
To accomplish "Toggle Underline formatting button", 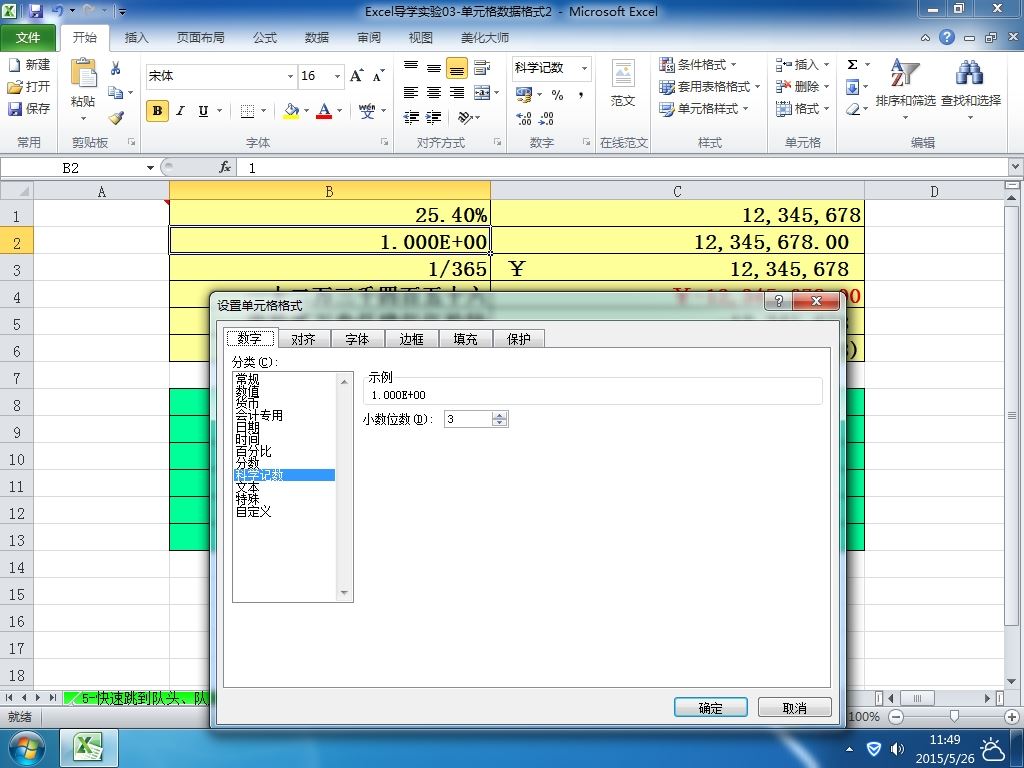I will tap(203, 111).
